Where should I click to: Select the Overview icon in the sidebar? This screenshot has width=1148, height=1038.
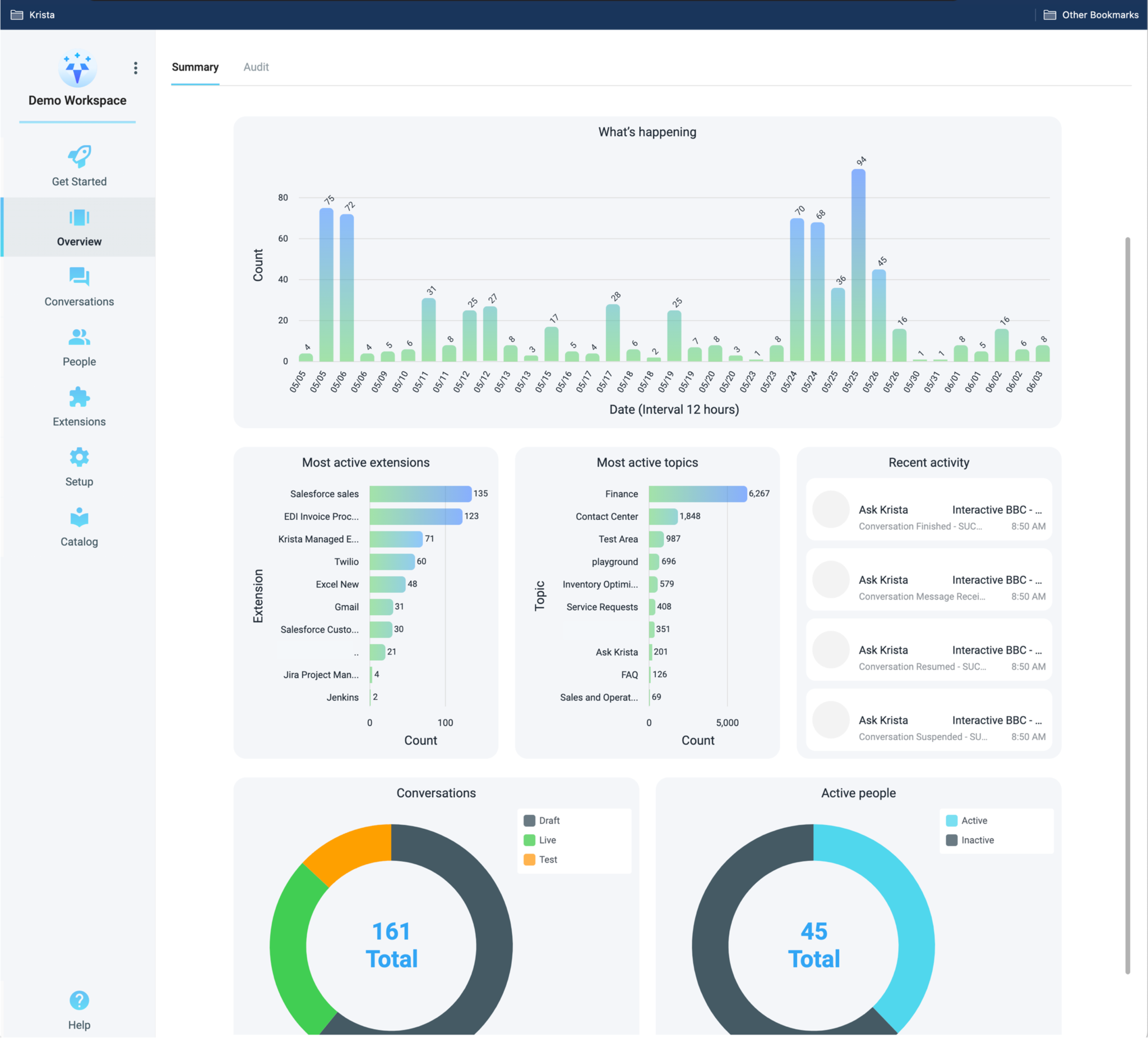pyautogui.click(x=78, y=218)
